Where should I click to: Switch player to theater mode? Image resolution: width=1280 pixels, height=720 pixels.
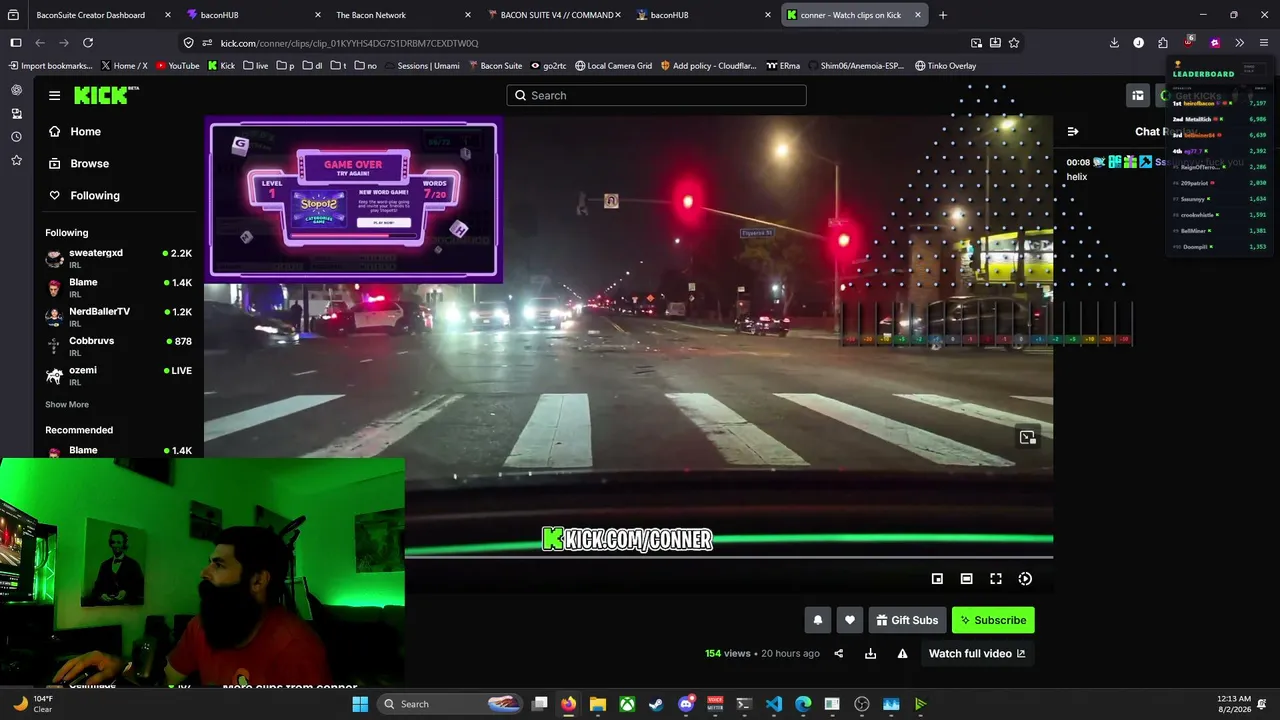pos(966,579)
